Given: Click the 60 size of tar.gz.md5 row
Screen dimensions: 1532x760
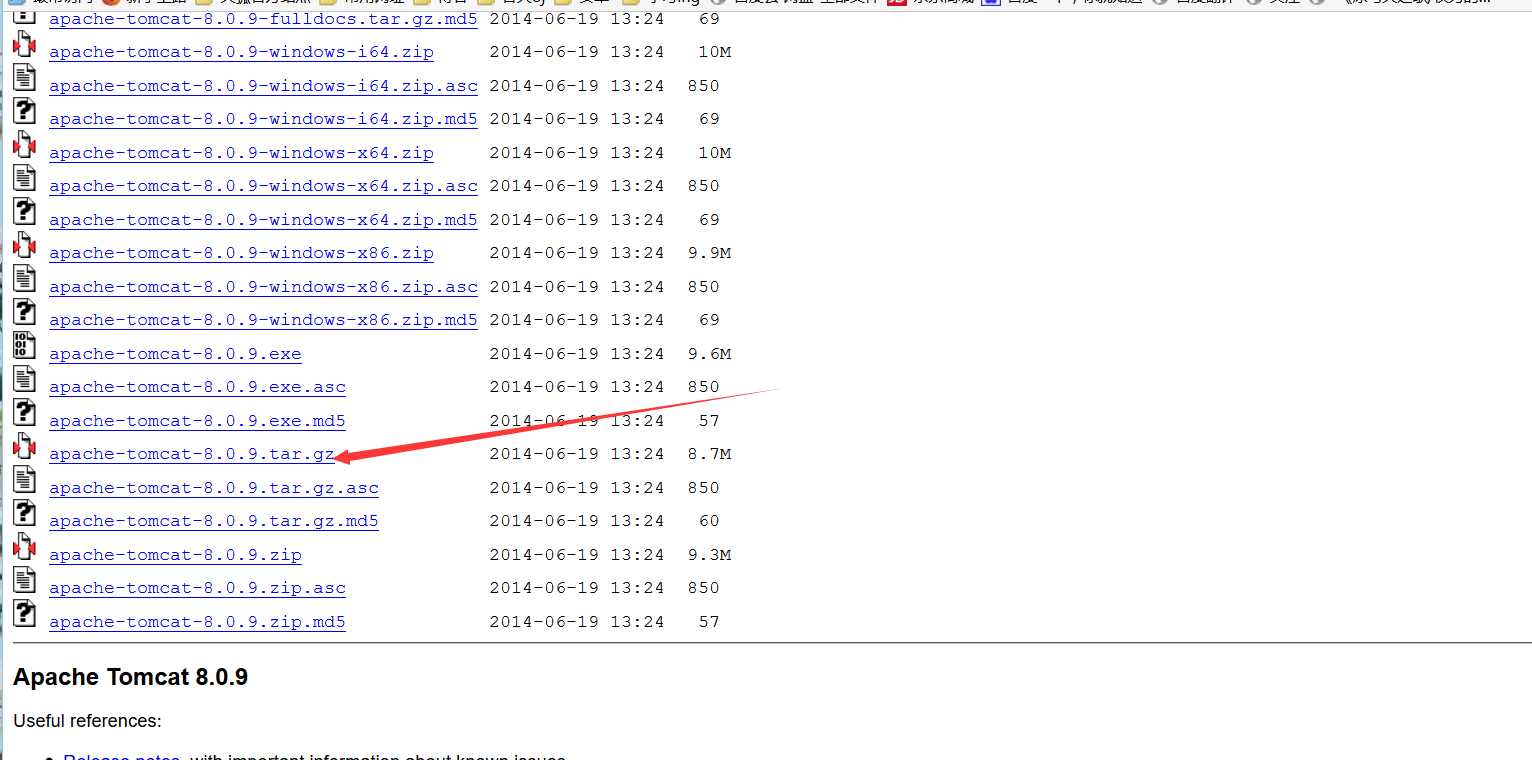Looking at the screenshot, I should (709, 521).
